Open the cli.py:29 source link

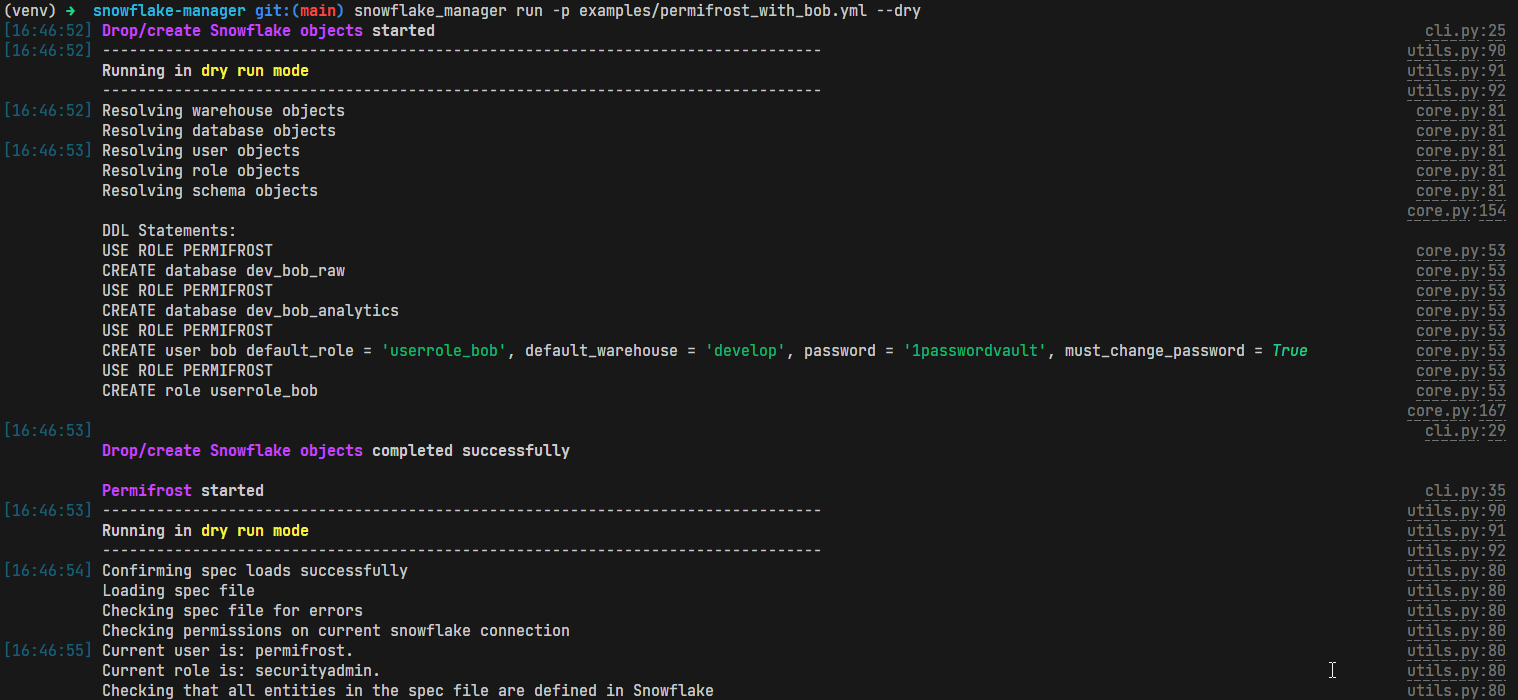point(1465,431)
